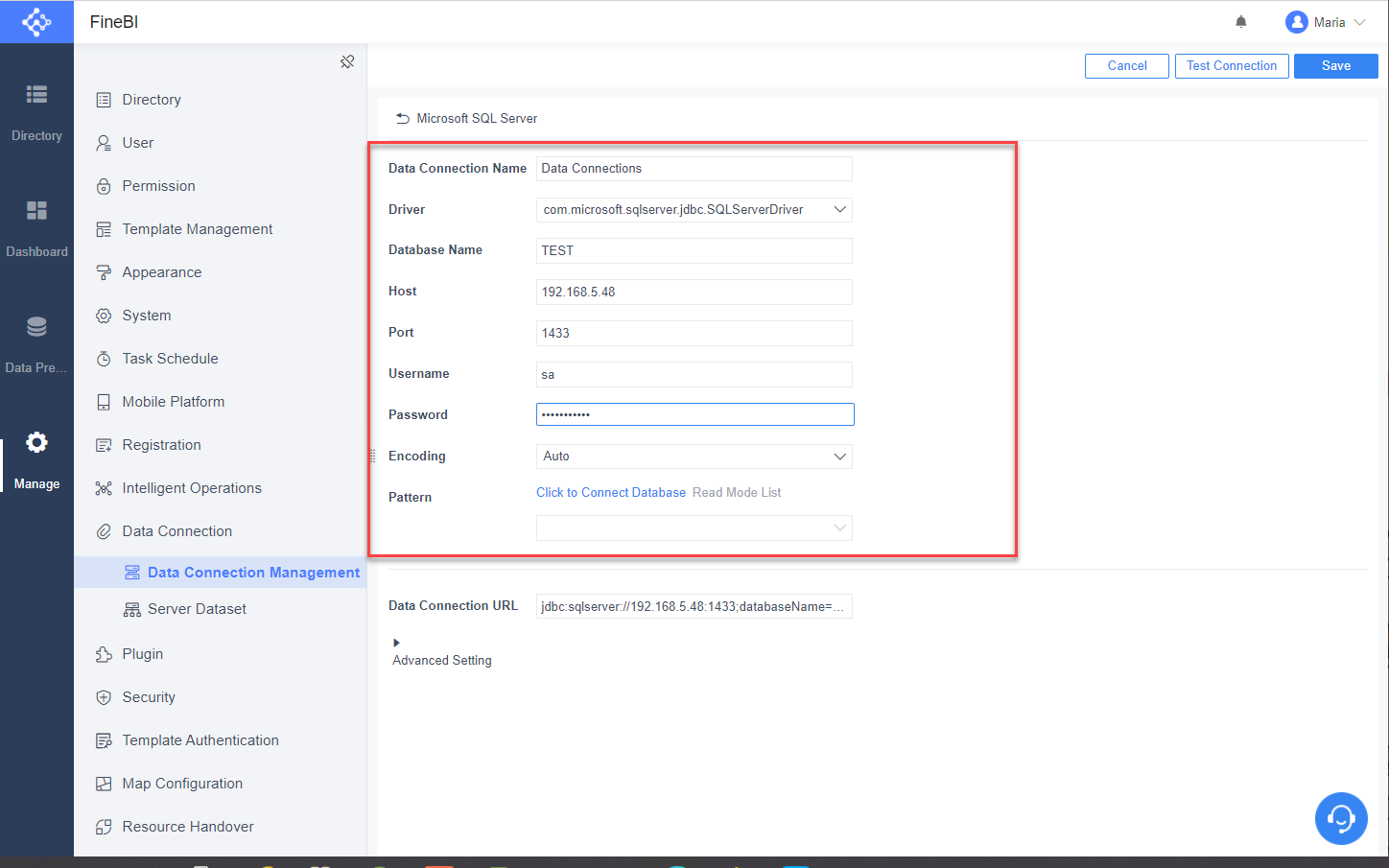
Task: Select the Mobile Platform icon
Action: point(104,401)
